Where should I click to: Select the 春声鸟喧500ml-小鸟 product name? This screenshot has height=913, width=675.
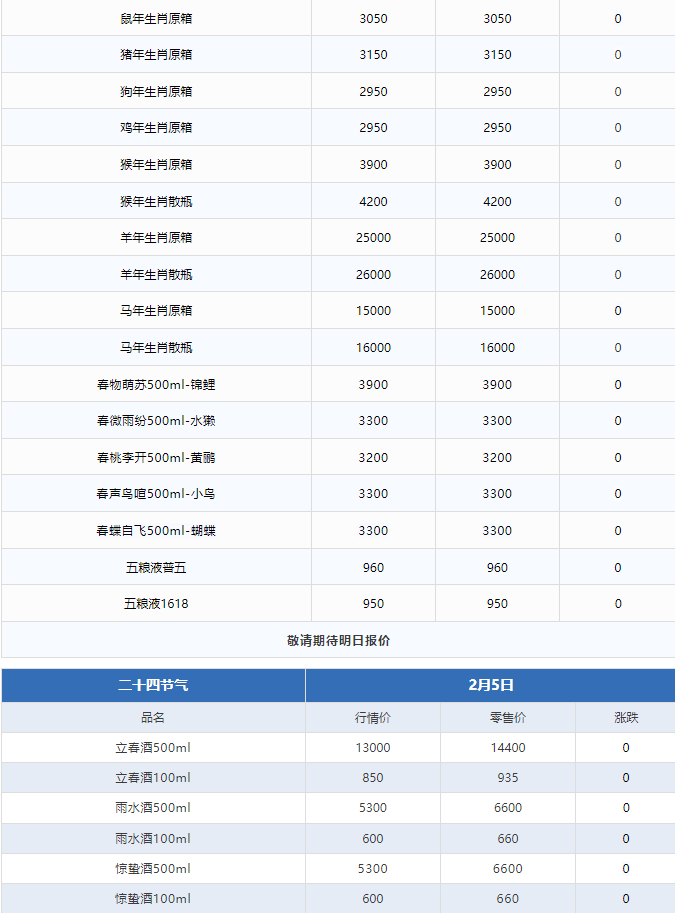tap(156, 494)
